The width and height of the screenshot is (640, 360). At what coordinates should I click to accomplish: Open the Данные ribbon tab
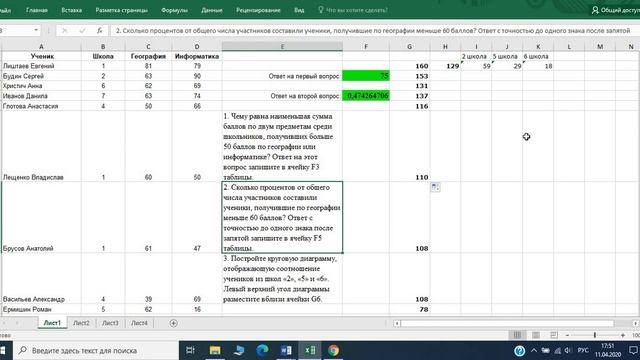pyautogui.click(x=212, y=10)
